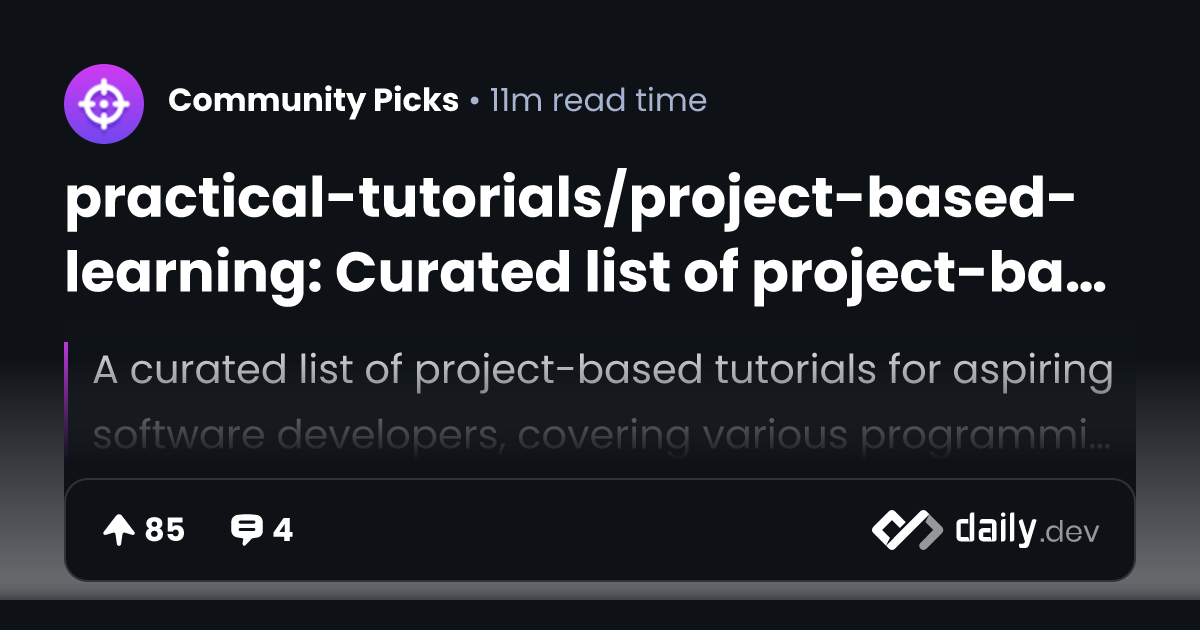Click the dark card background above the avatar
Screen dimensions: 1200x630
[x=104, y=30]
